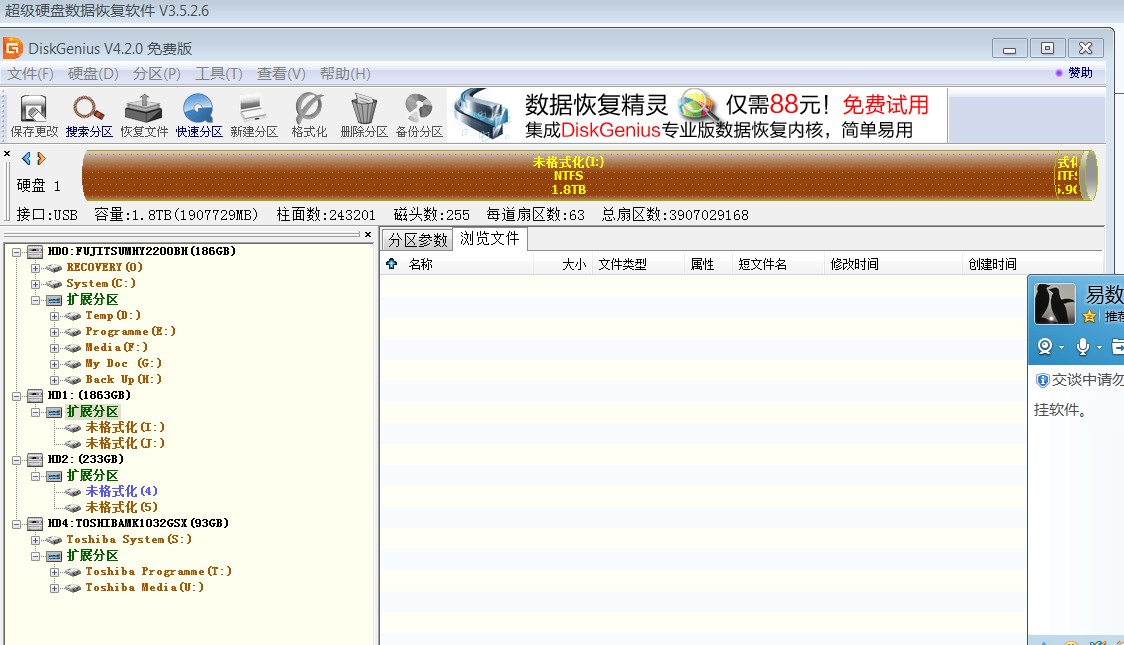
Task: Go to previous disk with left arrow
Action: pos(27,158)
